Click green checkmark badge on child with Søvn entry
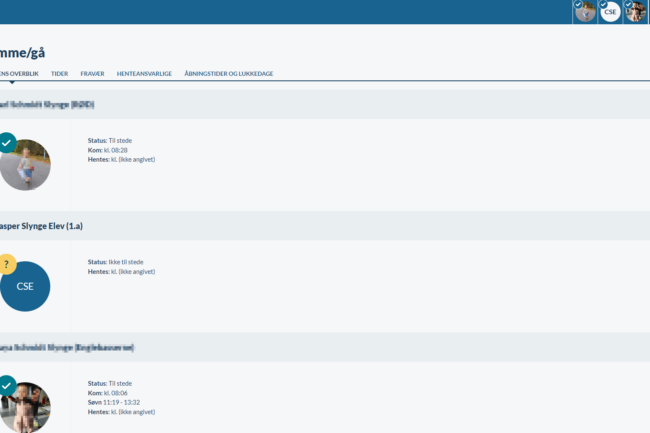650x433 pixels. click(x=6, y=385)
